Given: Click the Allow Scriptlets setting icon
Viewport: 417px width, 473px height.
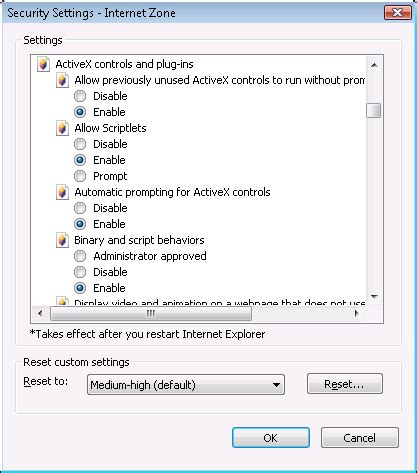Looking at the screenshot, I should pos(62,128).
